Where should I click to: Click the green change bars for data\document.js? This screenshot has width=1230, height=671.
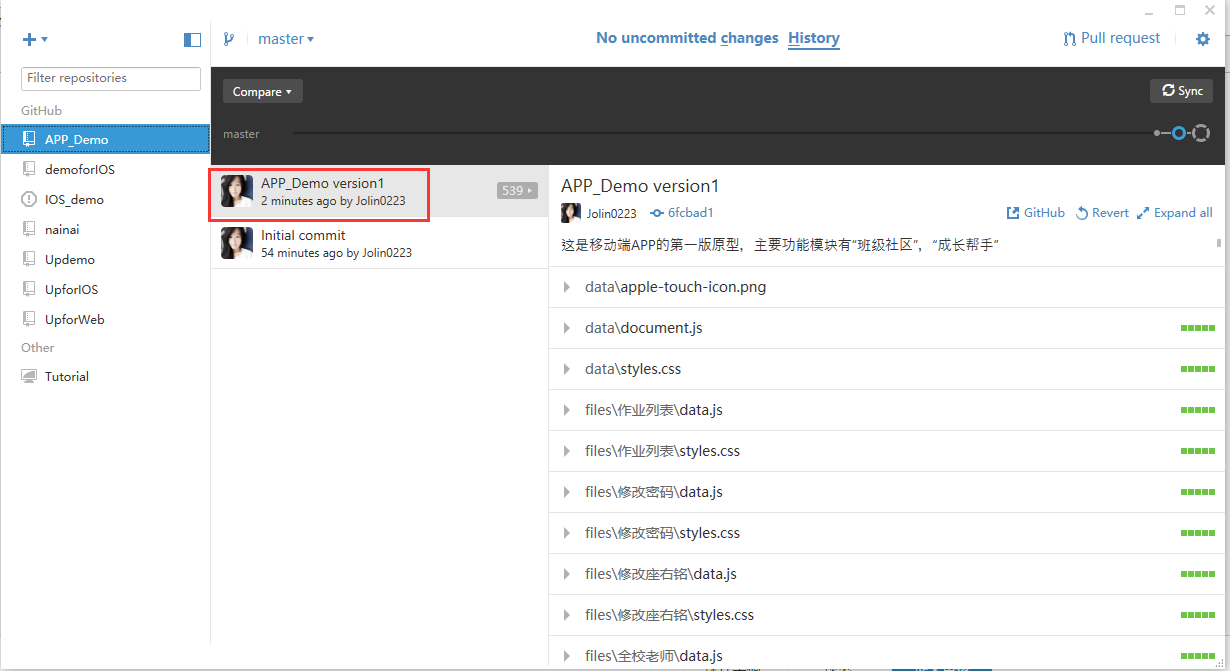pos(1198,328)
